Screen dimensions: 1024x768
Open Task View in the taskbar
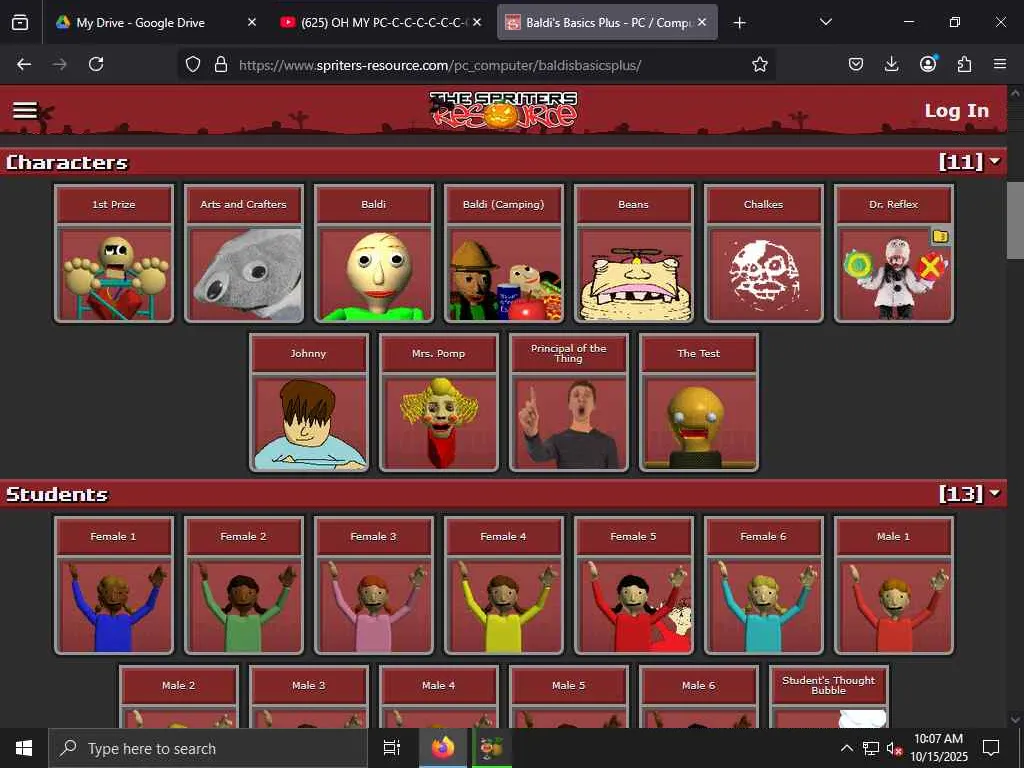click(392, 748)
